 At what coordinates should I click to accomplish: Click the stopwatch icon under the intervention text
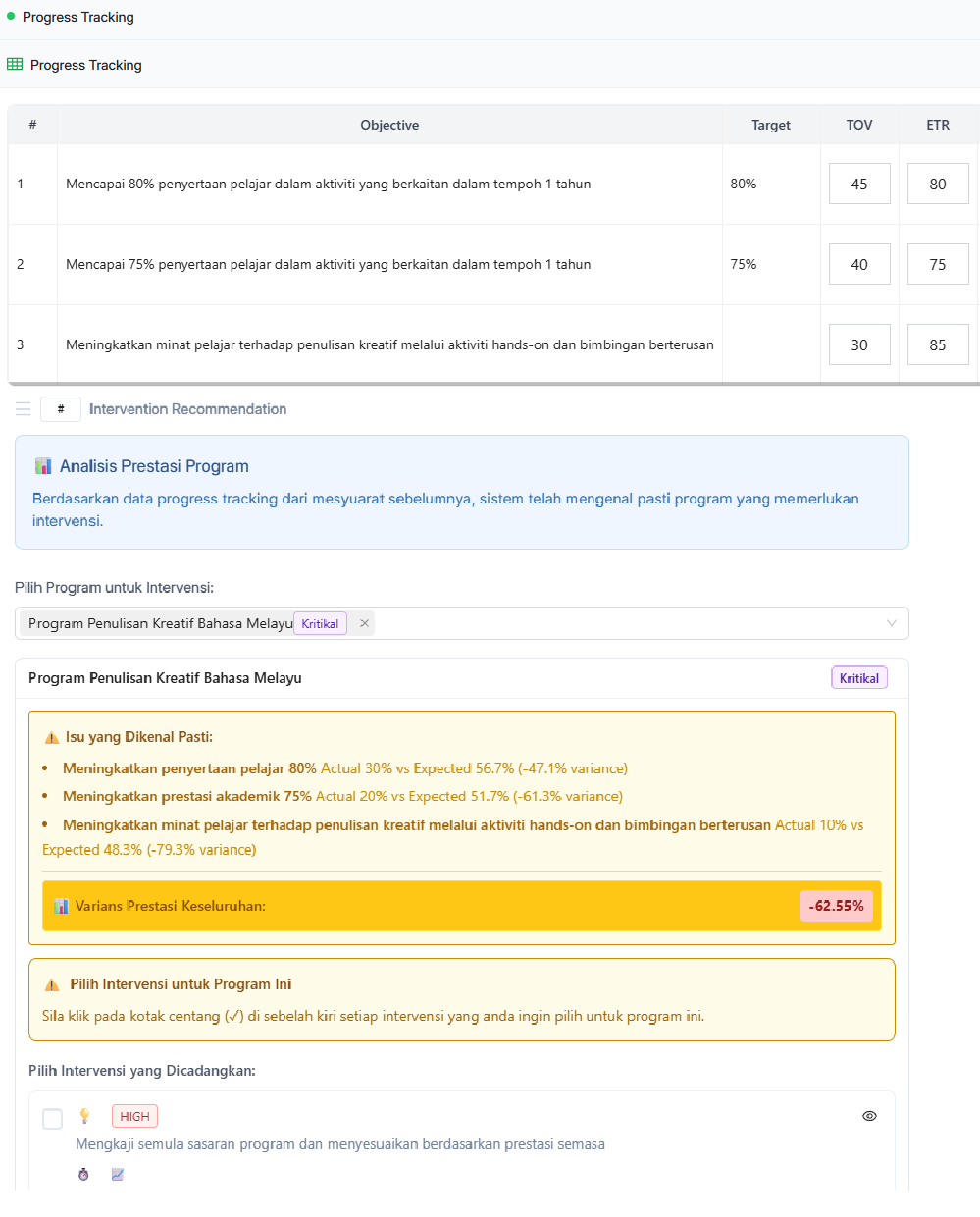coord(83,1174)
